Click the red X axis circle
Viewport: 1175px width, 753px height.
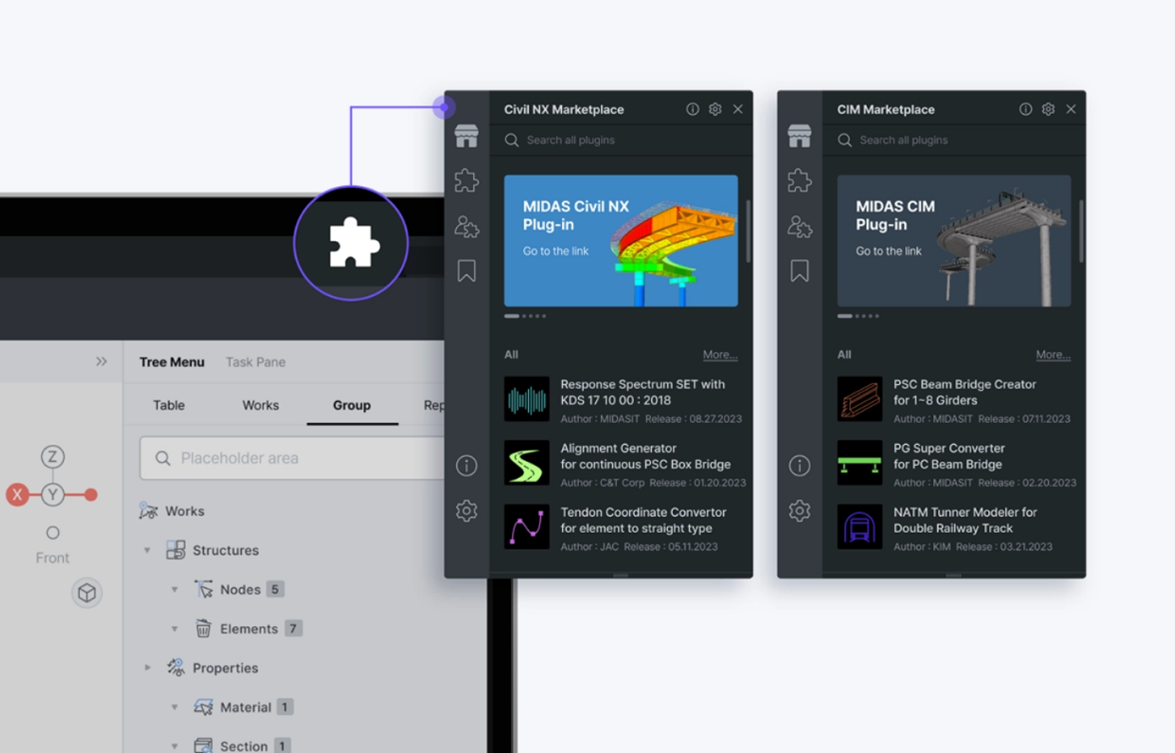(17, 494)
